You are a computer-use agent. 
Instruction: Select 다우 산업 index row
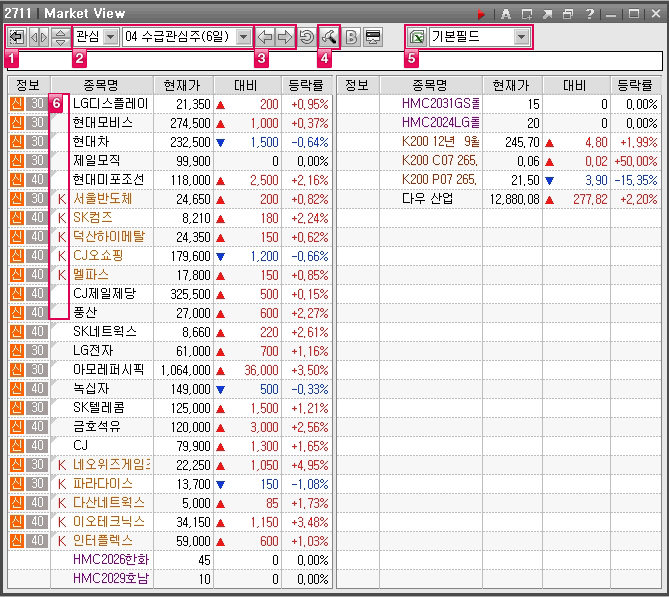pos(427,199)
